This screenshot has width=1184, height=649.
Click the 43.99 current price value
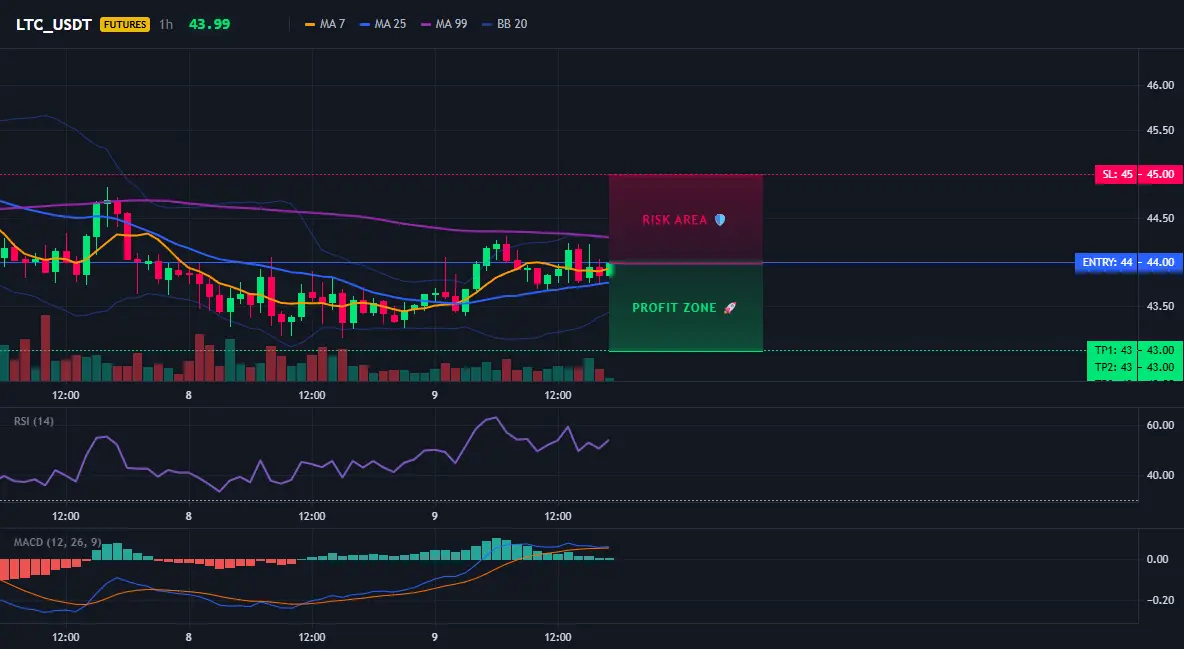tap(209, 24)
